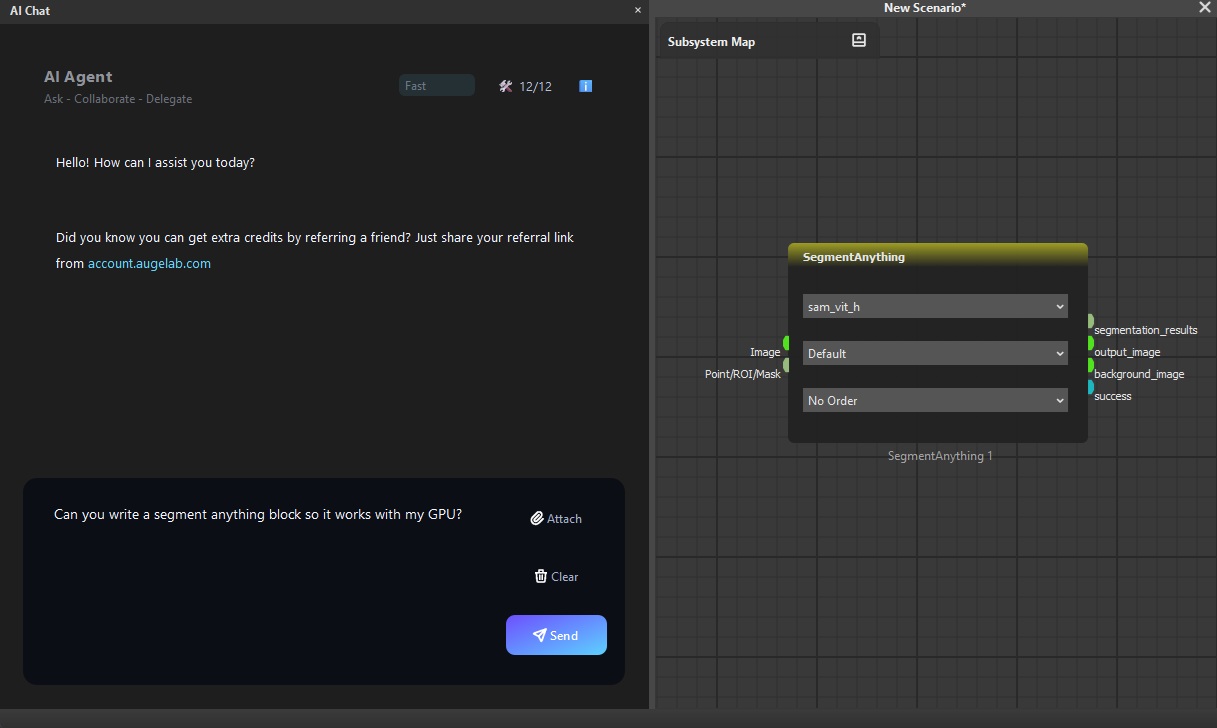Image resolution: width=1217 pixels, height=728 pixels.
Task: Open the sam_vit_h model dropdown
Action: point(935,306)
